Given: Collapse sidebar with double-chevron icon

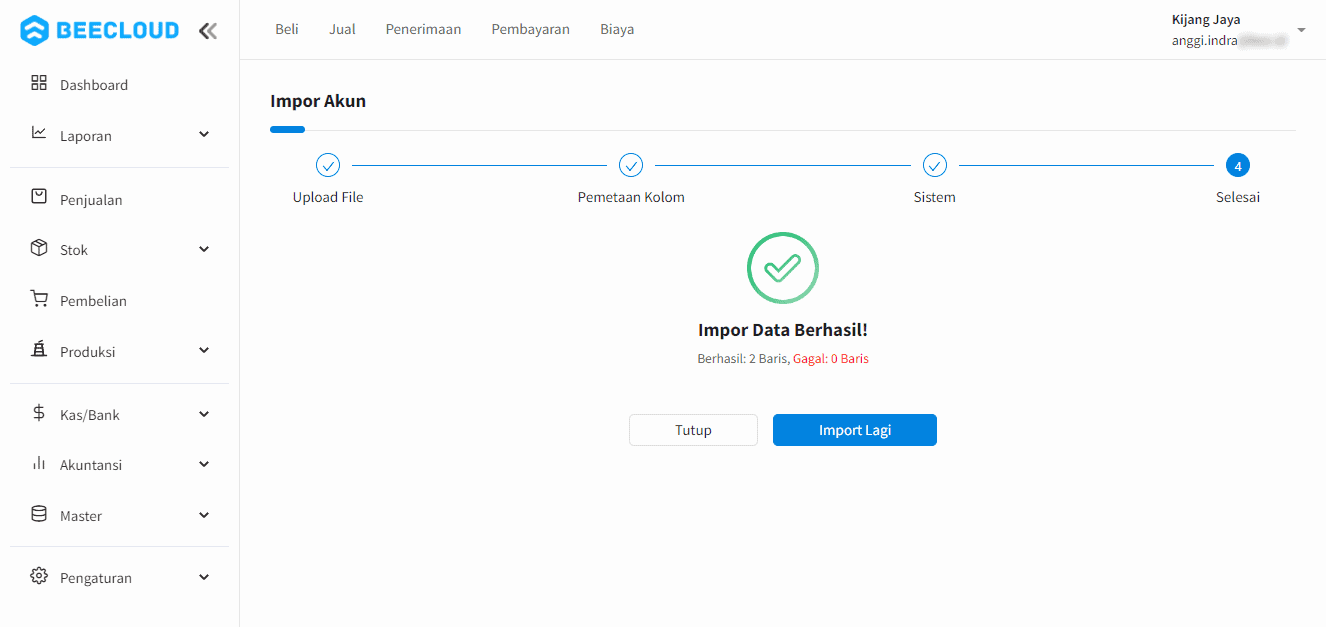Looking at the screenshot, I should pos(207,31).
